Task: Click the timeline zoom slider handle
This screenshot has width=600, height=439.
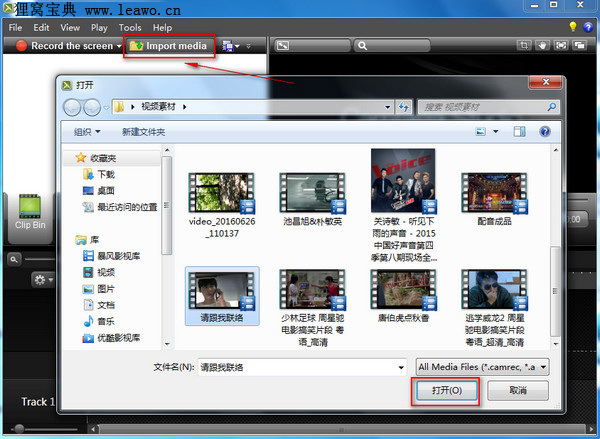Action: (19, 429)
